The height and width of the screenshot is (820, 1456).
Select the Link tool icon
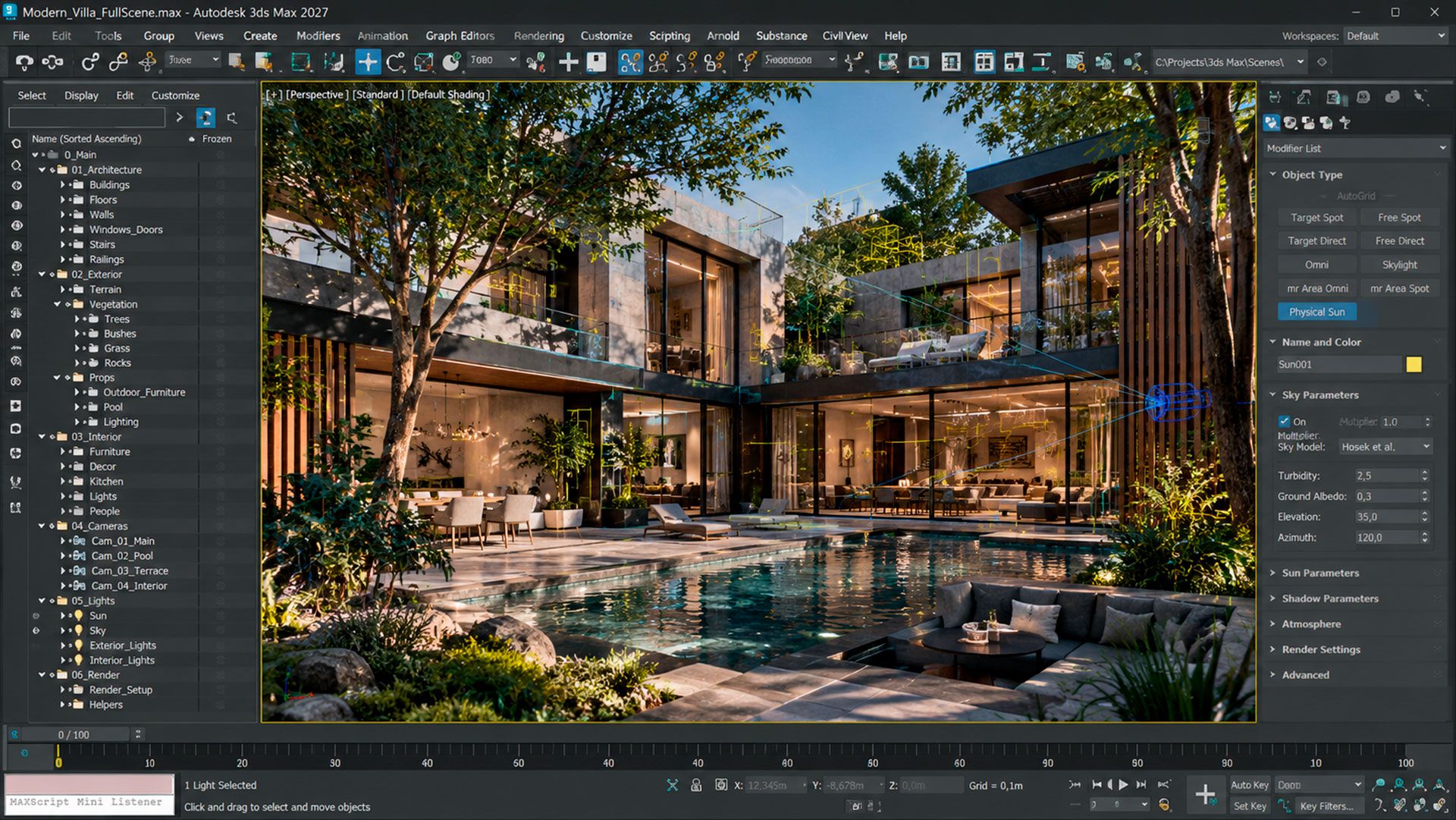click(90, 61)
